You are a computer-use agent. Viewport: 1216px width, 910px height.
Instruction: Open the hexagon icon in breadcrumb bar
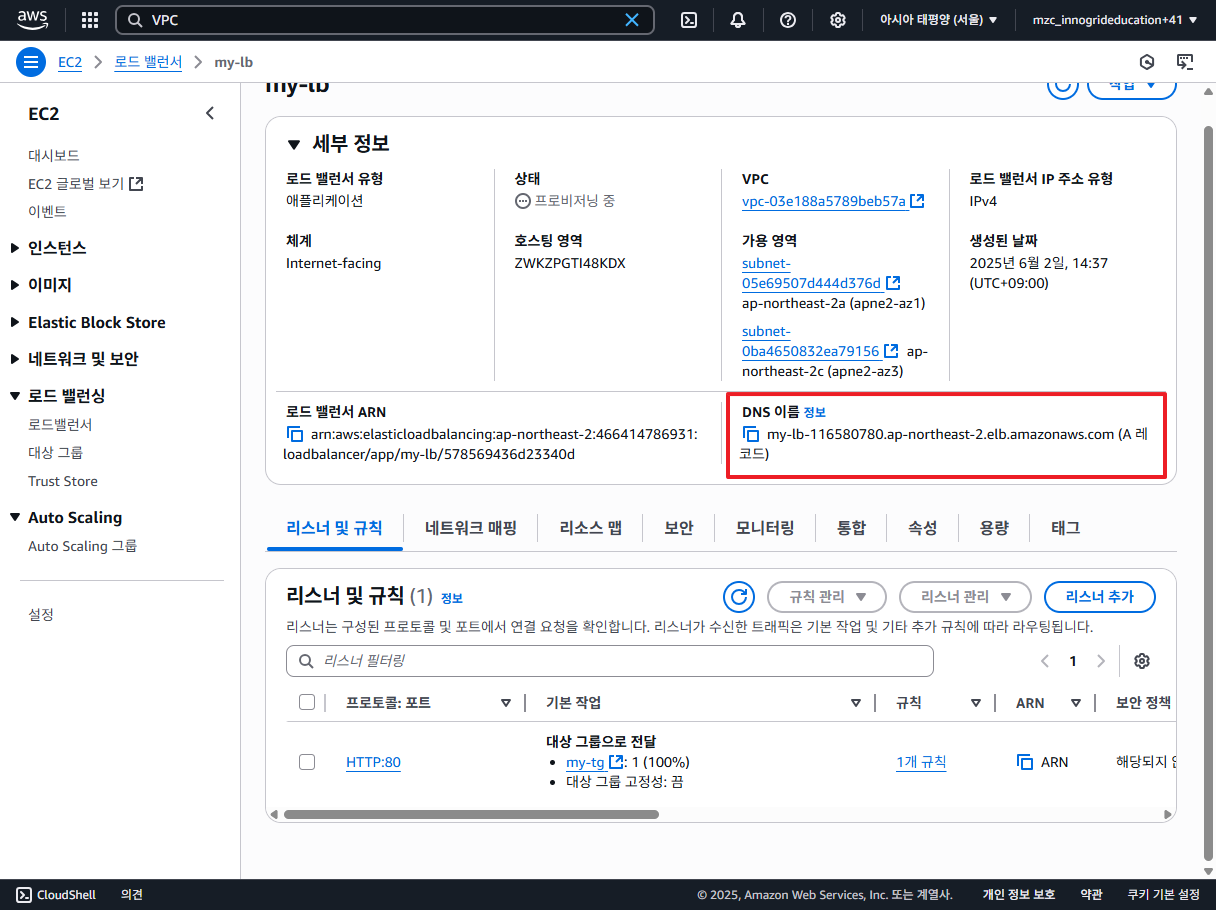pos(1148,62)
